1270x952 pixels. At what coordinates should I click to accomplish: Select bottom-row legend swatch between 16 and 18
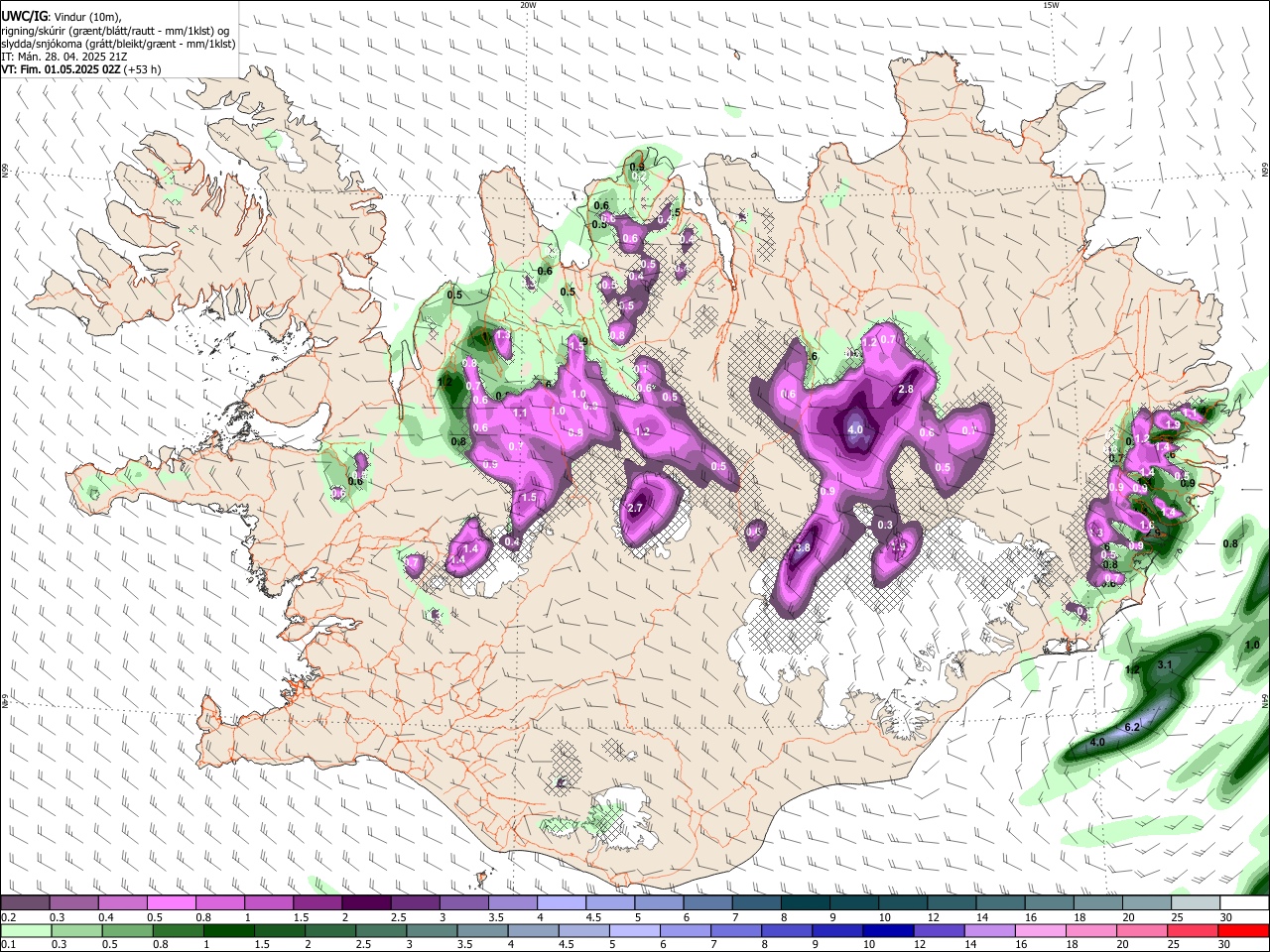[x=1040, y=930]
